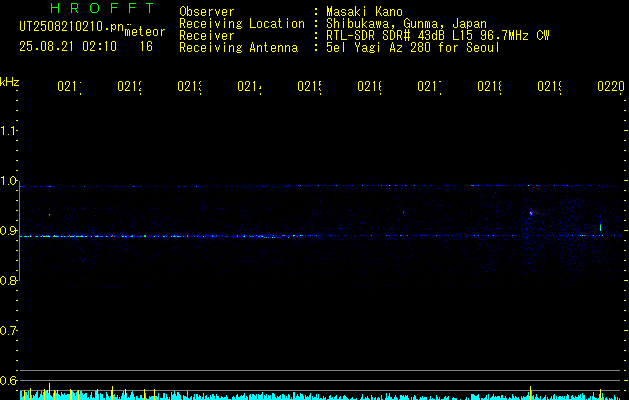Click the 1.1 kHz frequency label
Viewport: 629px width, 400px height.
pos(8,131)
